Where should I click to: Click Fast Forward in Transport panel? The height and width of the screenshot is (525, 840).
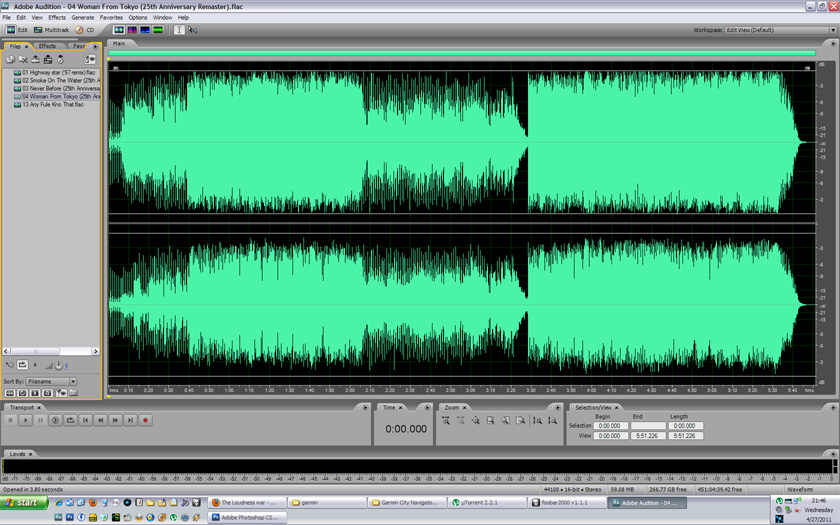115,421
